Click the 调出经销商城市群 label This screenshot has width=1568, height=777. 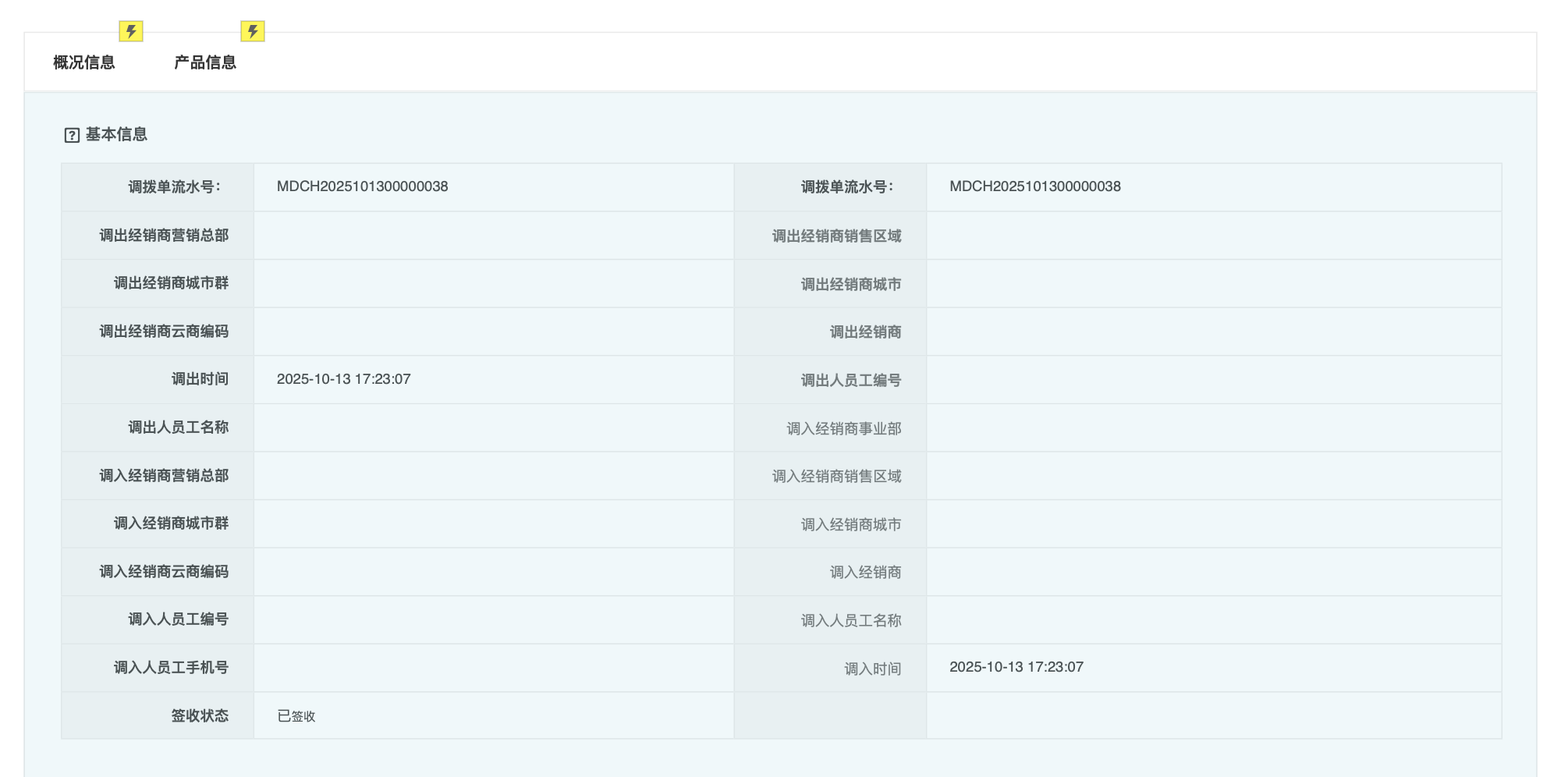coord(172,283)
